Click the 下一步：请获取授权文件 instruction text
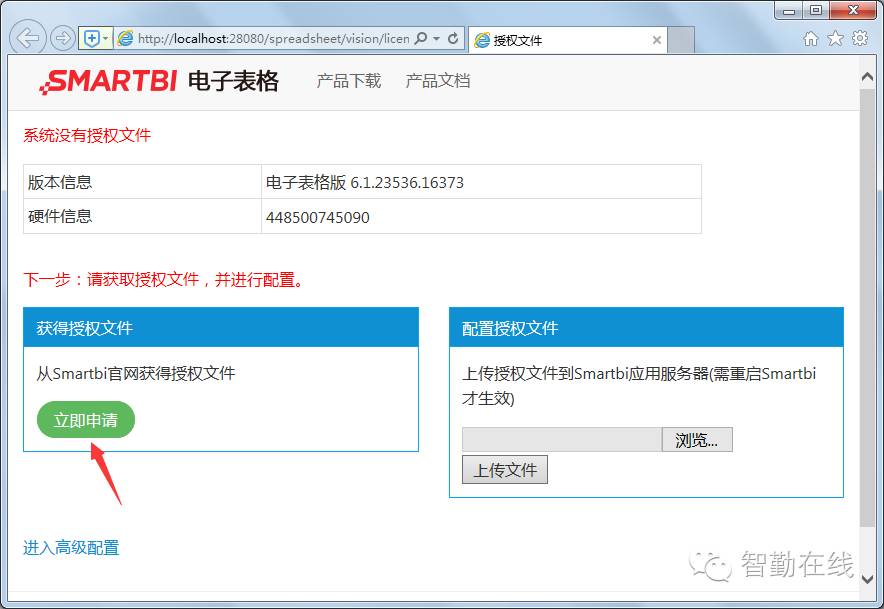The width and height of the screenshot is (884, 609). tap(163, 279)
